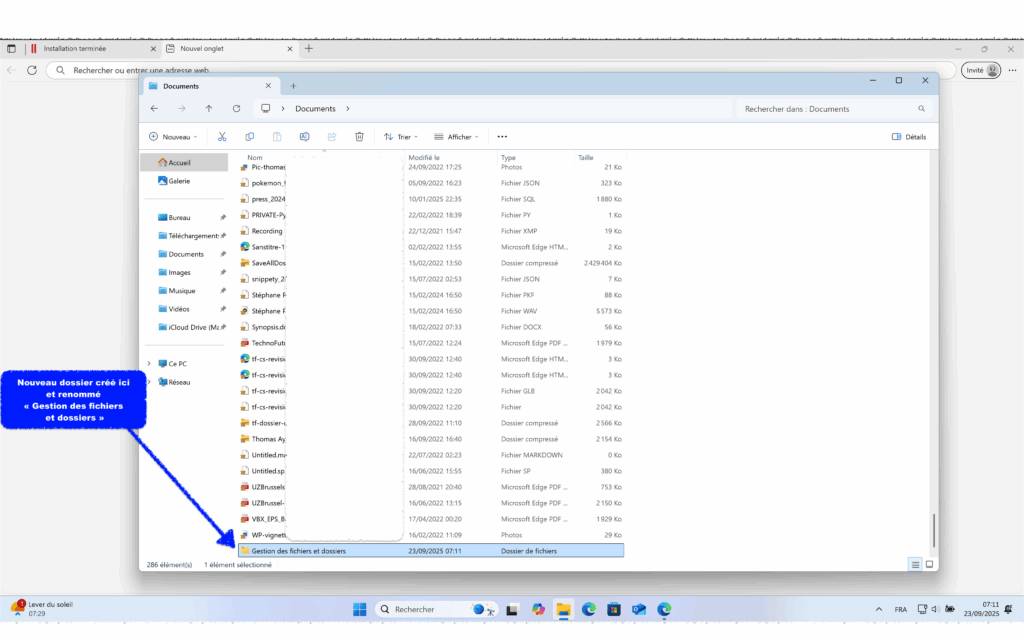
Task: Delete selection with the trash icon
Action: tap(359, 137)
